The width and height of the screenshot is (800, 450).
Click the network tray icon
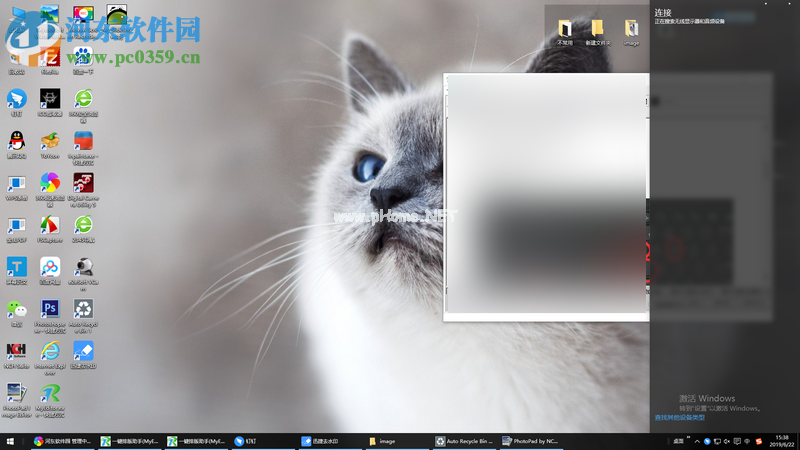[717, 441]
